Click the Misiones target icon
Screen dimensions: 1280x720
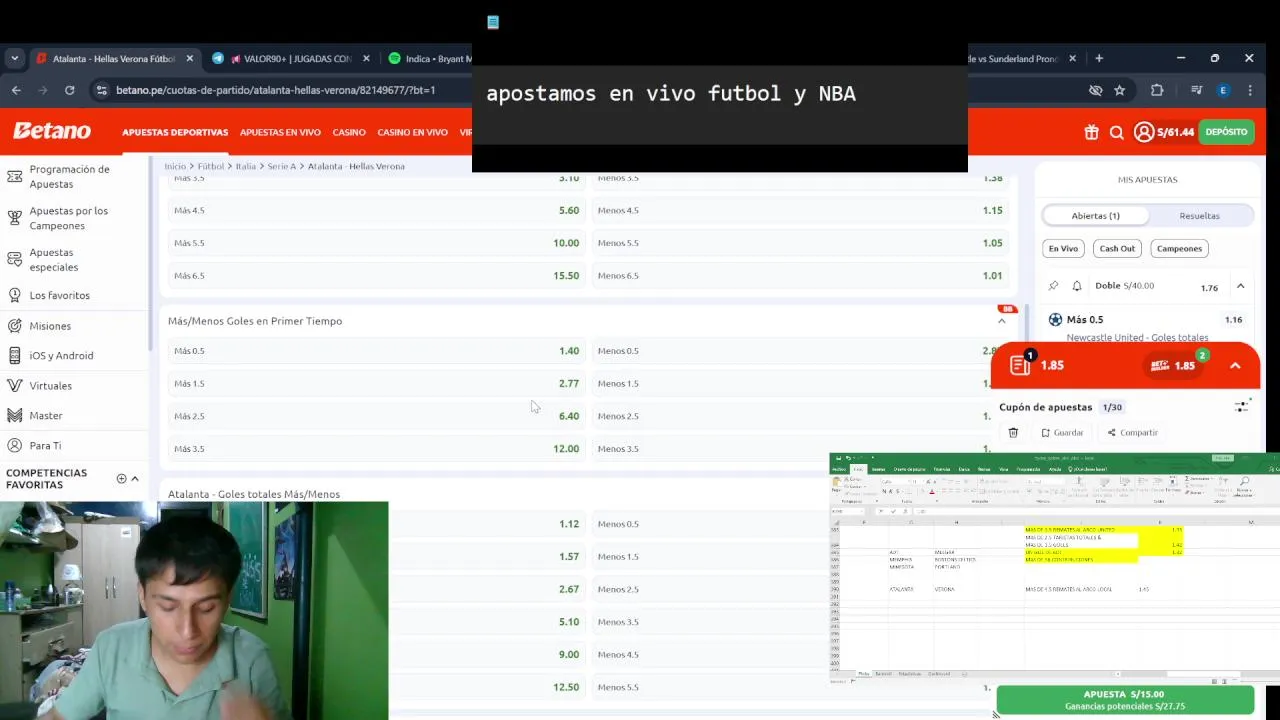[14, 326]
